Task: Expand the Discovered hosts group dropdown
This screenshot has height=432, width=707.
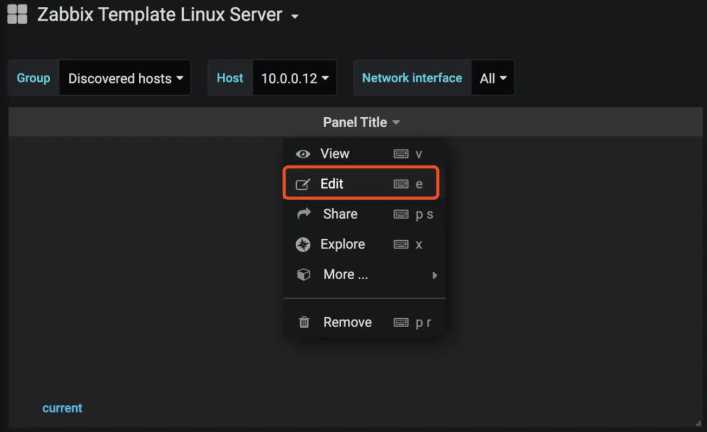Action: (125, 78)
